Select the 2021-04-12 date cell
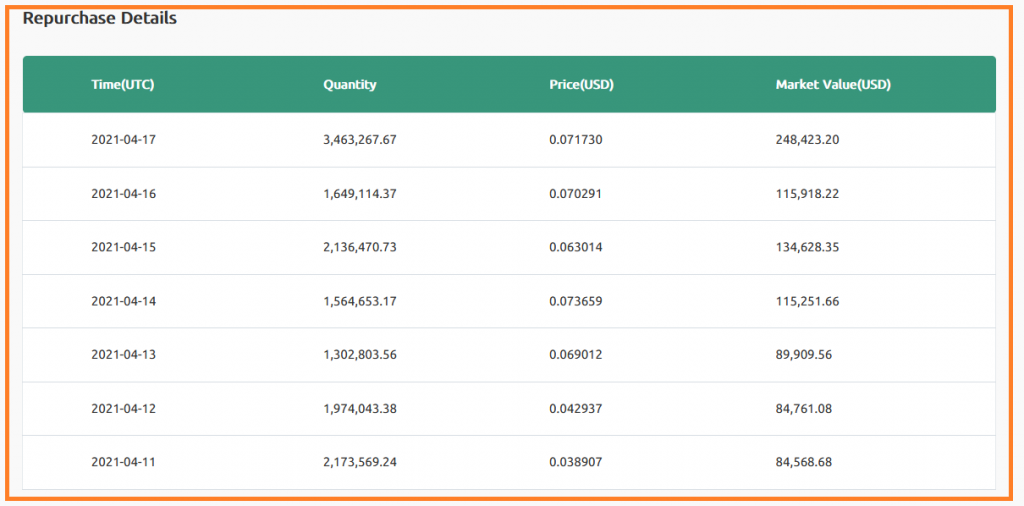The image size is (1024, 506). (124, 408)
